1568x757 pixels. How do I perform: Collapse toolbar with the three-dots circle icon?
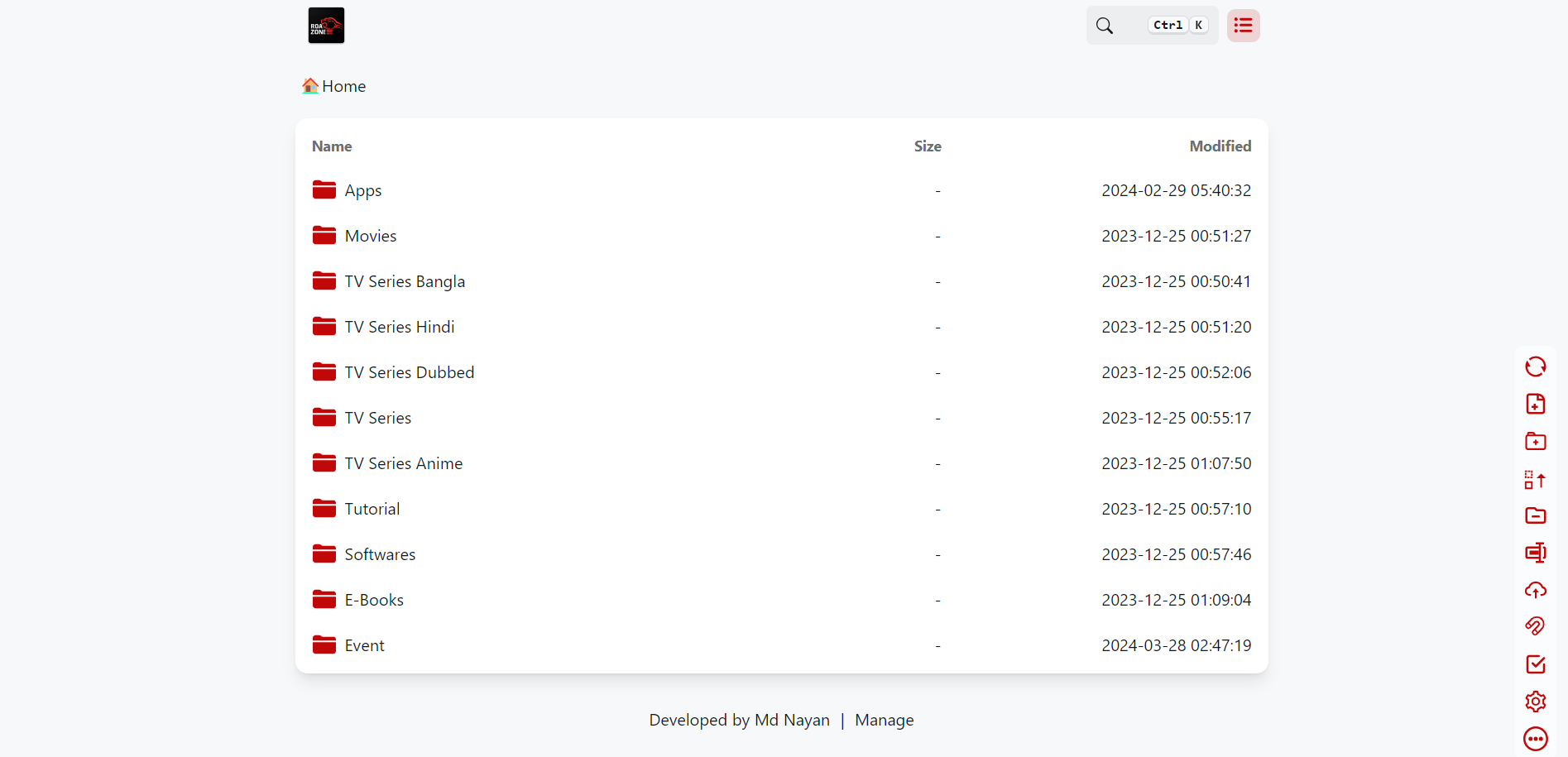(x=1535, y=739)
